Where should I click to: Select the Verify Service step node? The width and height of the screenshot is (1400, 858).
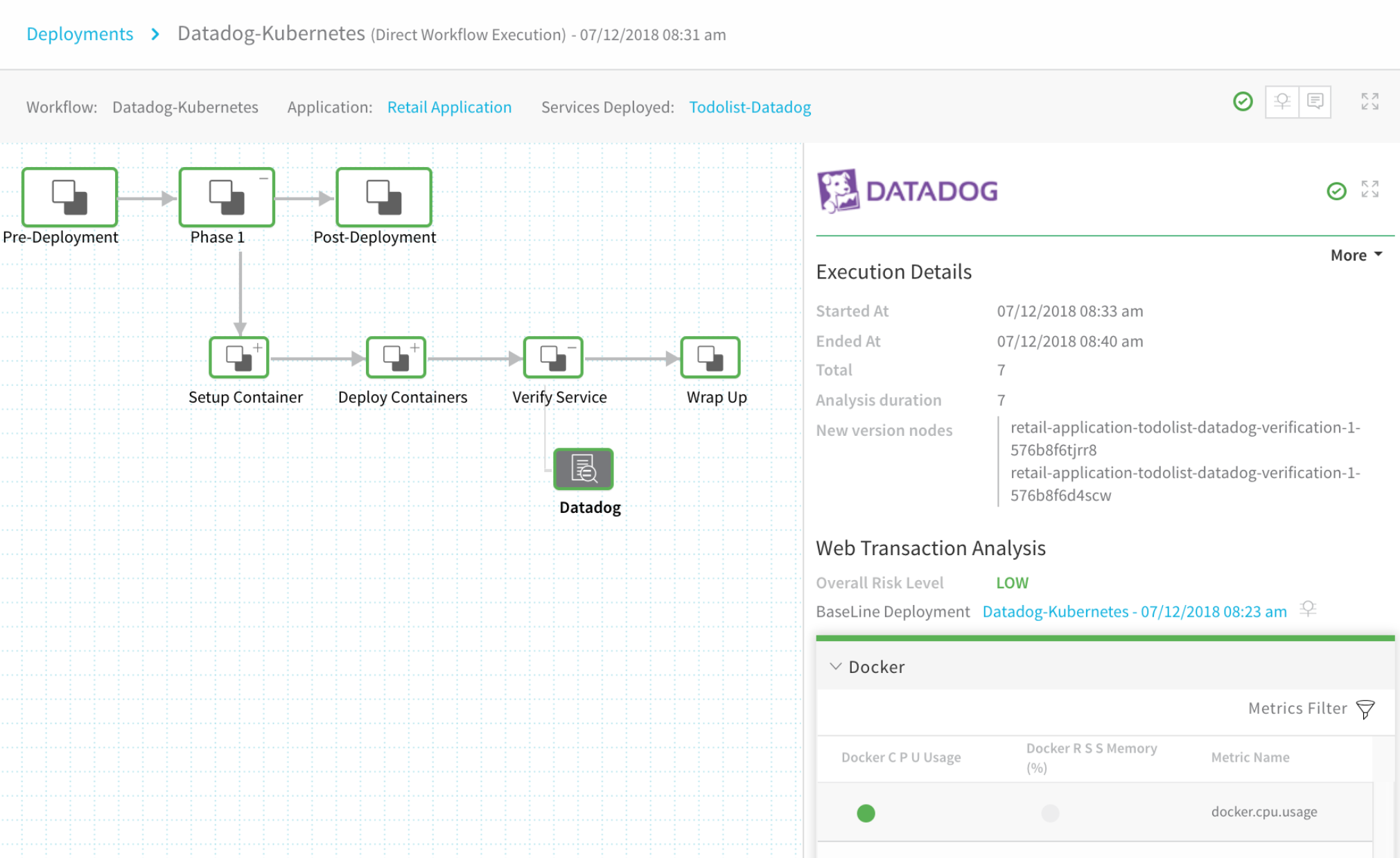[553, 358]
